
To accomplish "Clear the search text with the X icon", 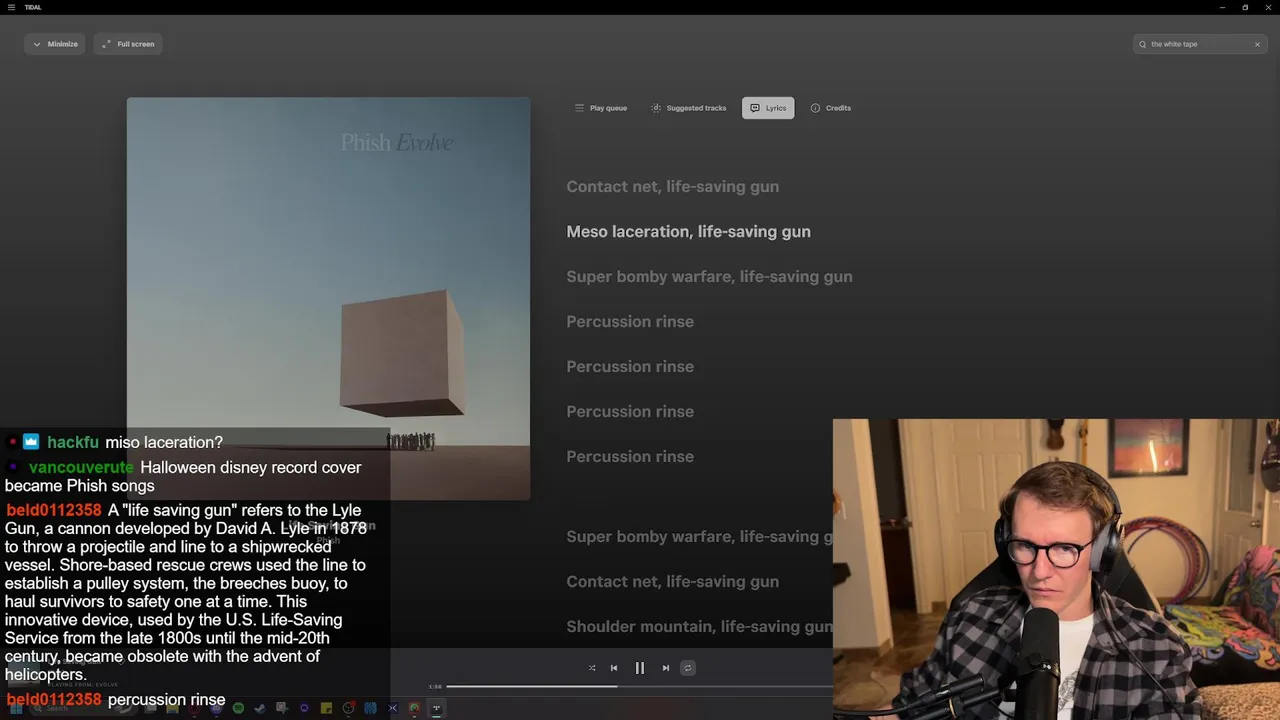I will 1257,44.
